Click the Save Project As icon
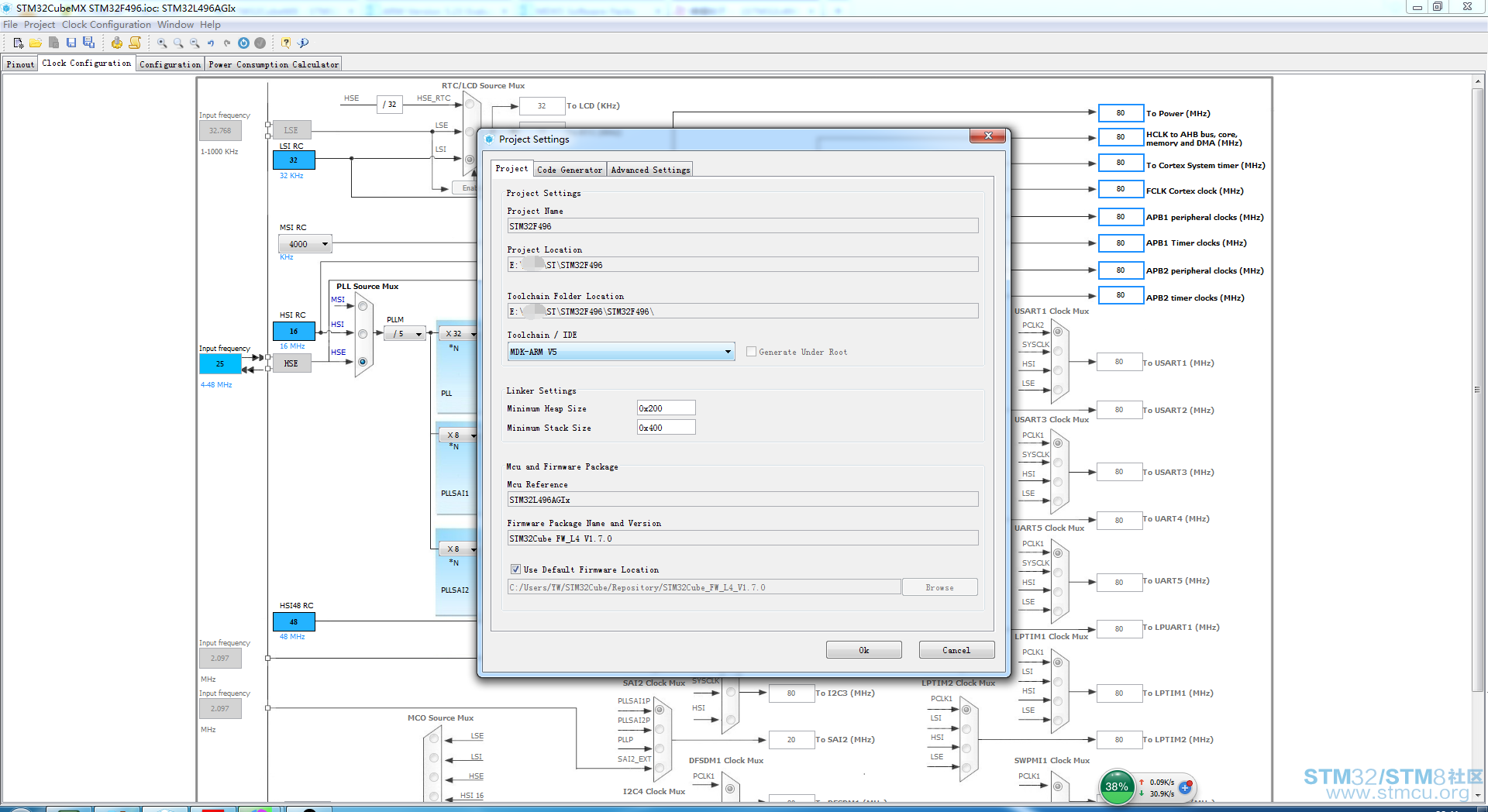Image resolution: width=1488 pixels, height=812 pixels. pos(88,43)
